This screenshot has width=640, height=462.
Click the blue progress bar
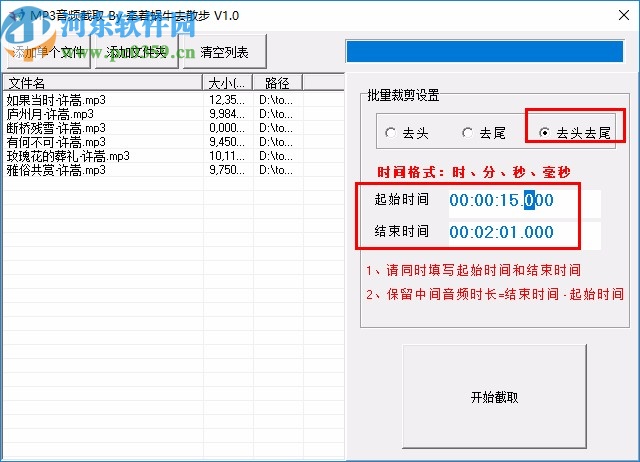click(484, 52)
